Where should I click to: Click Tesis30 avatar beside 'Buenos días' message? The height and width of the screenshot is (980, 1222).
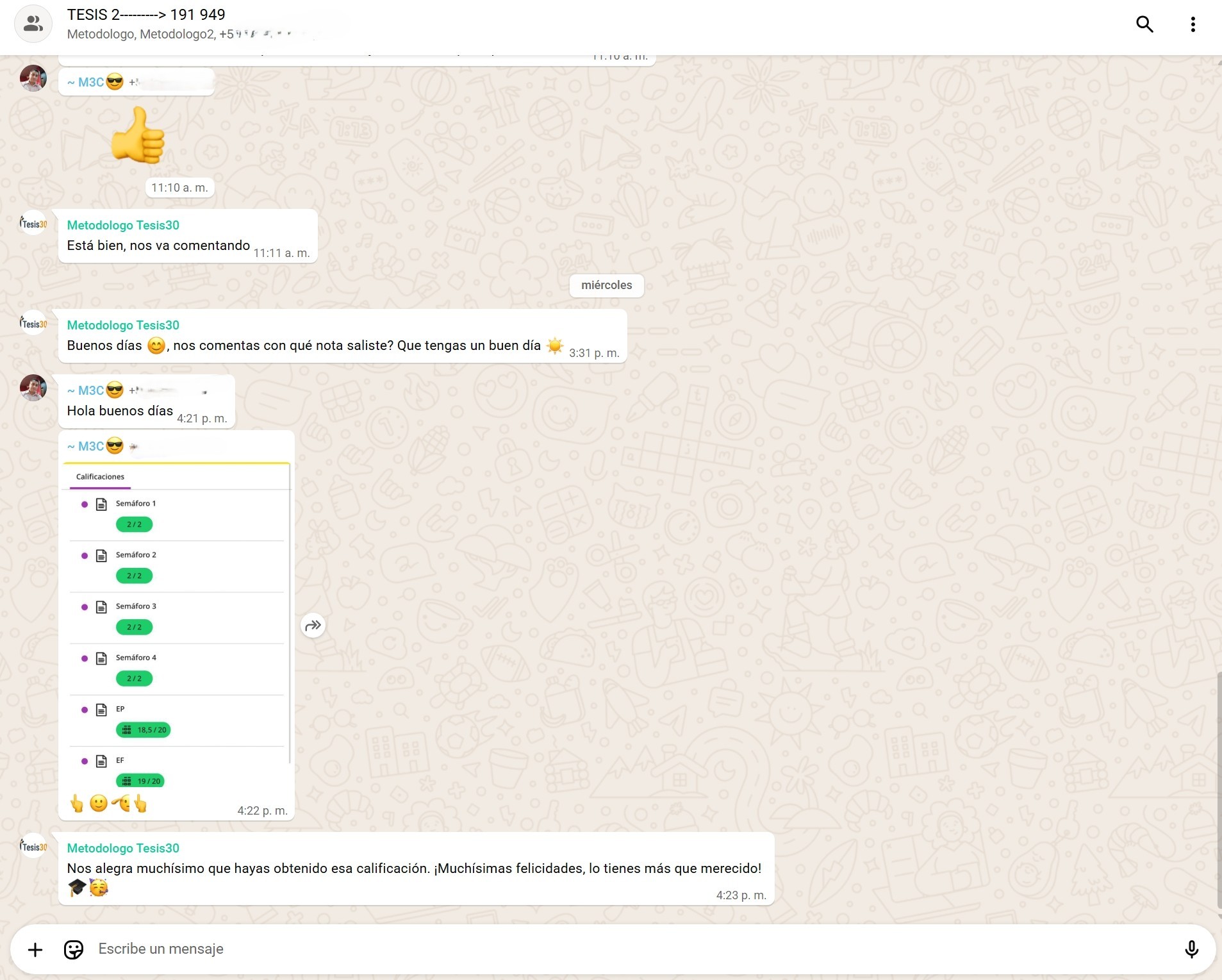click(x=33, y=323)
